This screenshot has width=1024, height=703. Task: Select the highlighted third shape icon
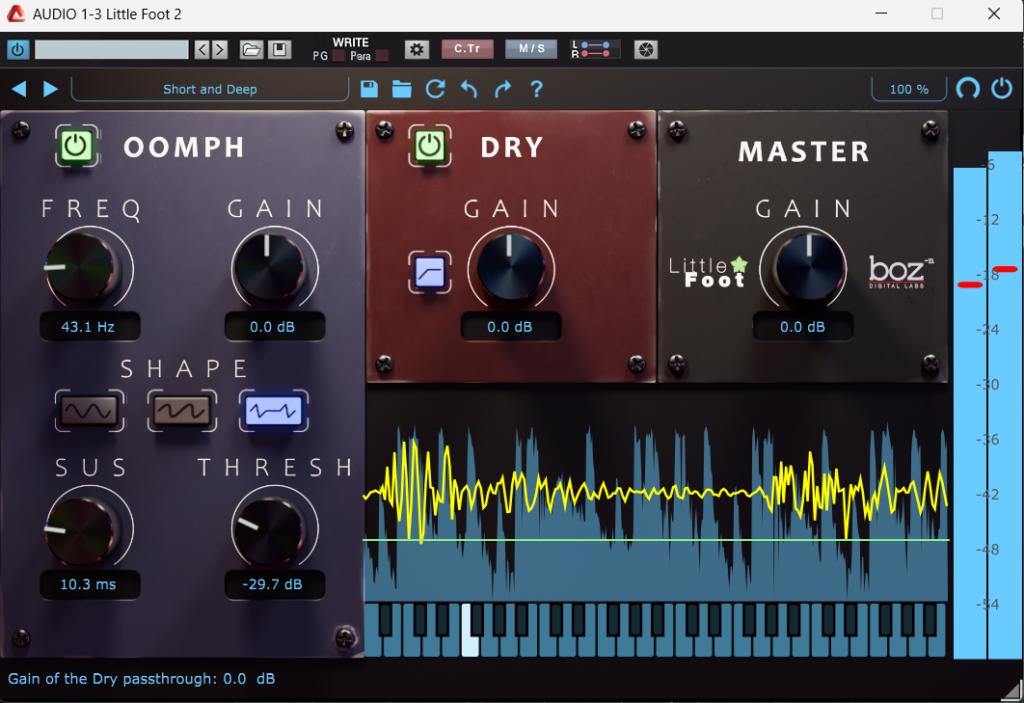click(272, 410)
